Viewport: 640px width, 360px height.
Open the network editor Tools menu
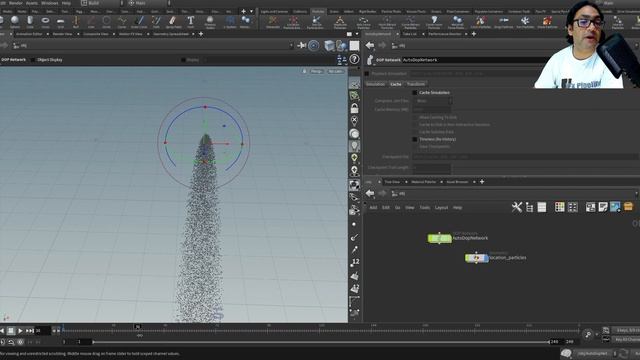(x=424, y=207)
